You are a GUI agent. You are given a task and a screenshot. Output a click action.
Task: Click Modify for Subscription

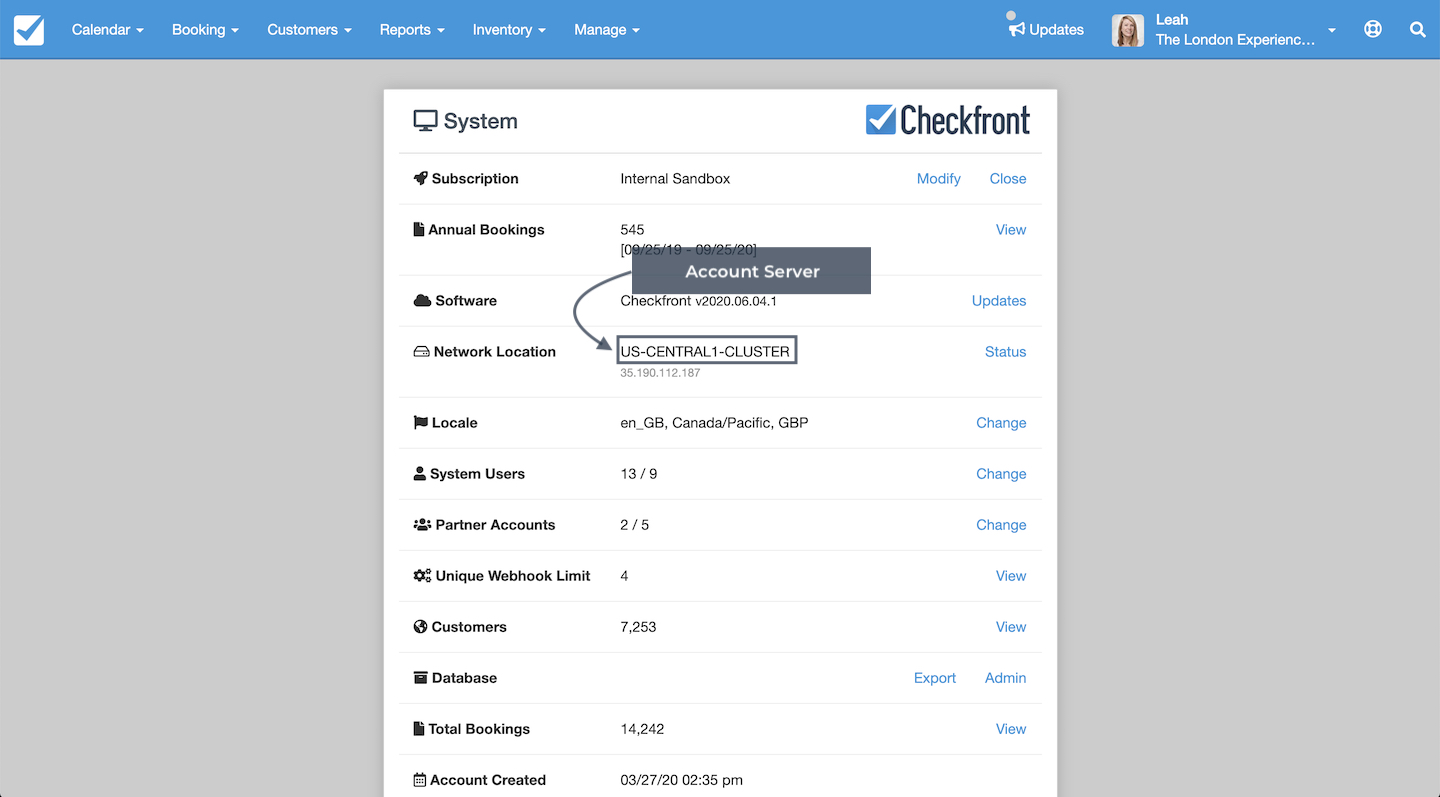938,178
